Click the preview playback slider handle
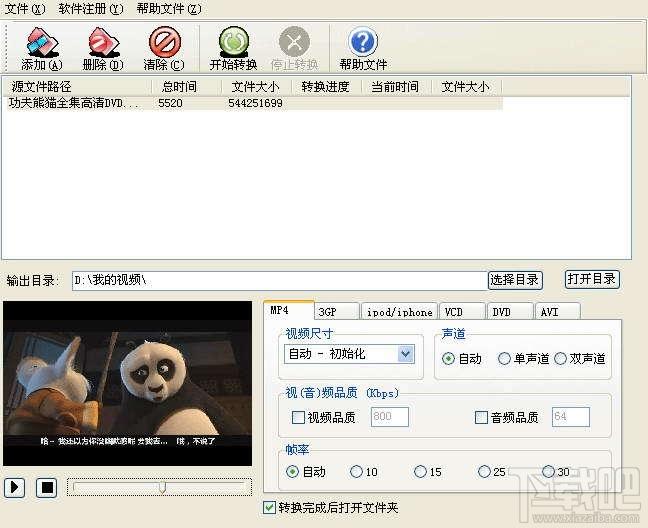648x528 pixels. (162, 487)
